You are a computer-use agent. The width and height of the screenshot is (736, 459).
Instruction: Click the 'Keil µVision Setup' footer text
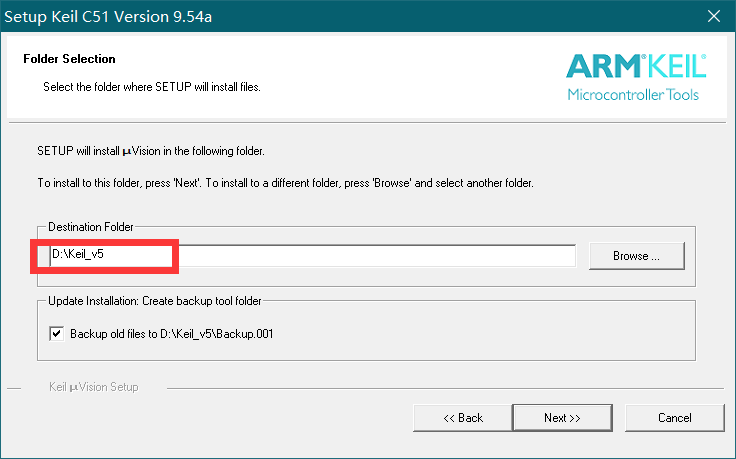94,387
